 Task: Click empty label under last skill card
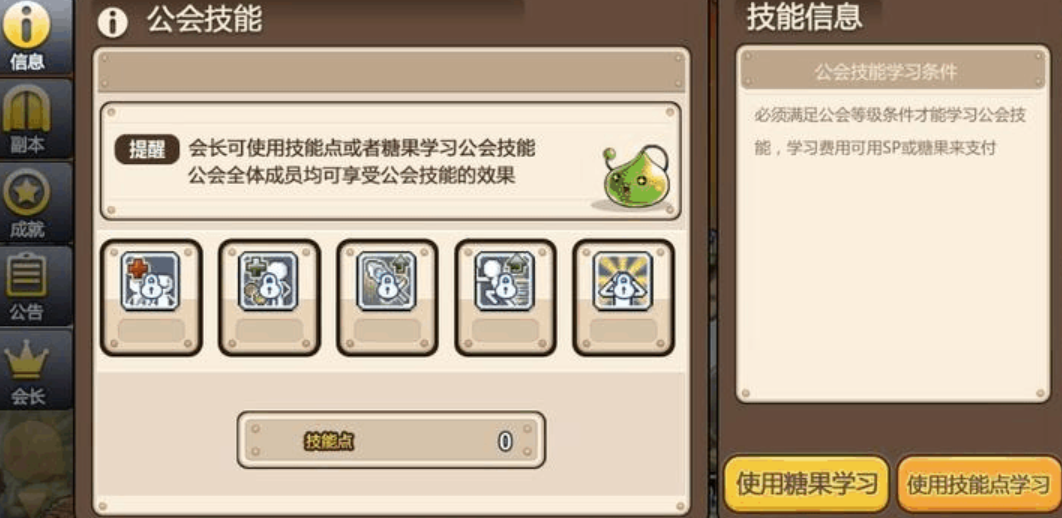(623, 331)
